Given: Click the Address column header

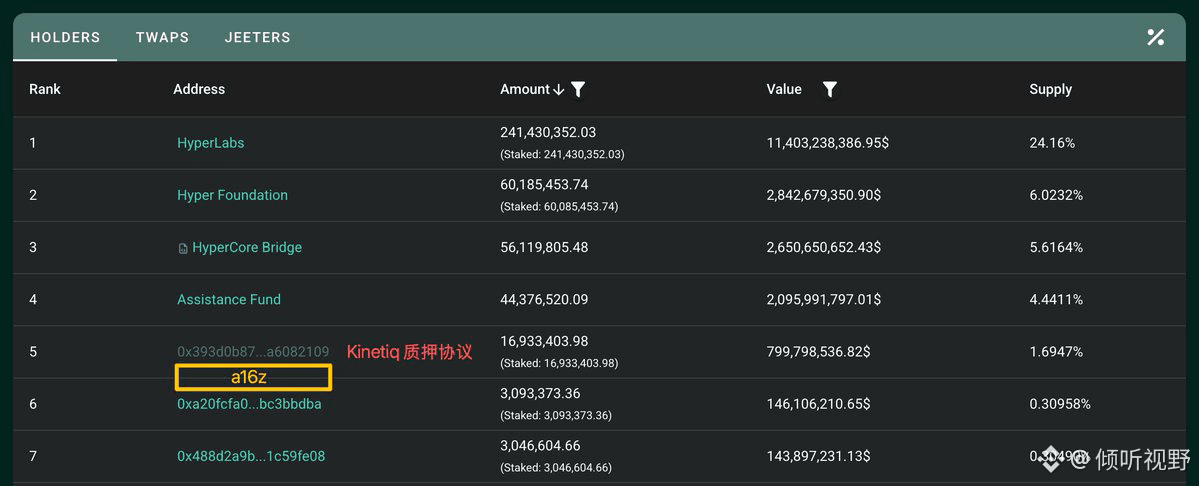Looking at the screenshot, I should click(199, 89).
